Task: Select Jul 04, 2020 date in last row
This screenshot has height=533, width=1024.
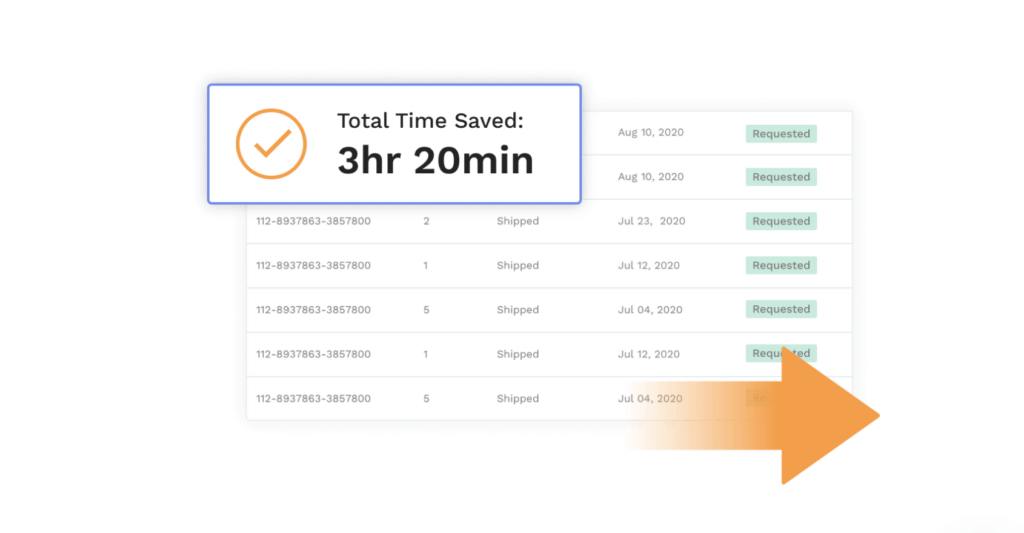Action: tap(650, 398)
